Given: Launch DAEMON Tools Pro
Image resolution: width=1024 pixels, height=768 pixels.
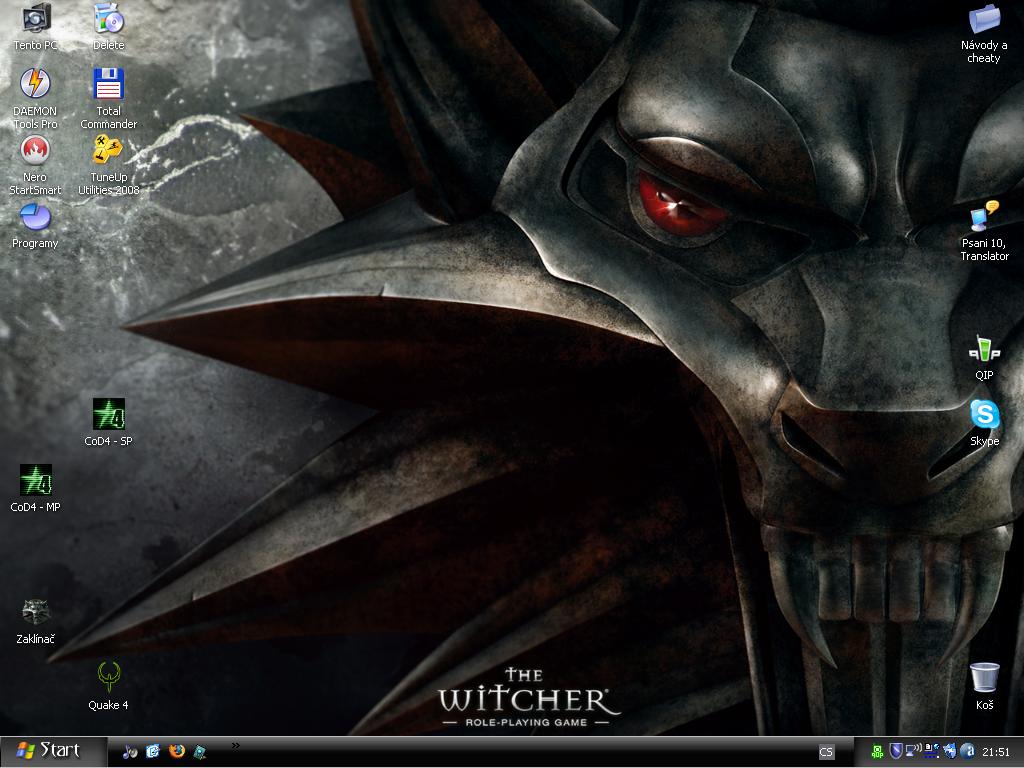Looking at the screenshot, I should point(35,98).
